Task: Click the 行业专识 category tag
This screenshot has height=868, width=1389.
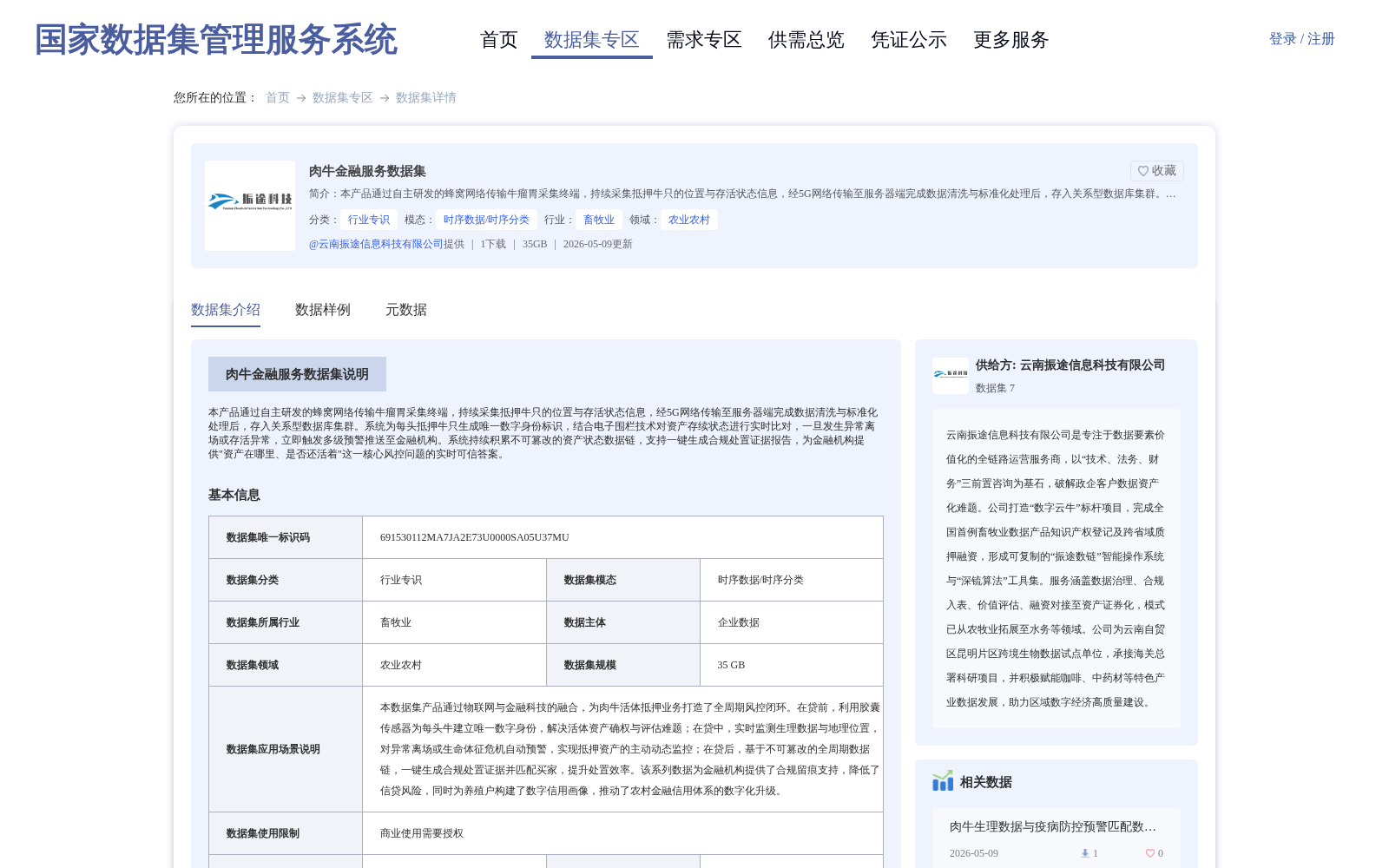Action: click(369, 220)
